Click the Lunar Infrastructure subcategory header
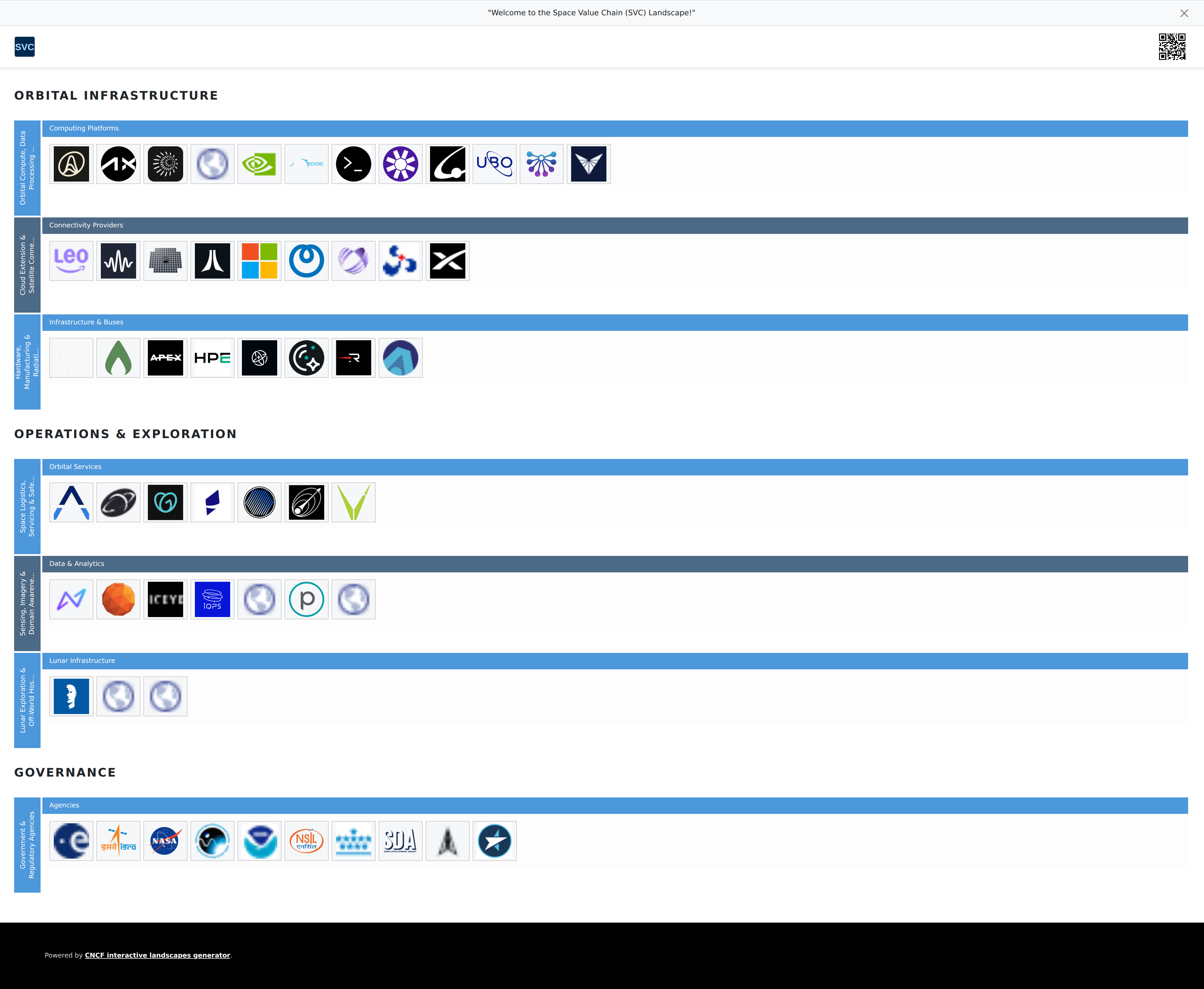This screenshot has height=989, width=1204. (x=82, y=661)
